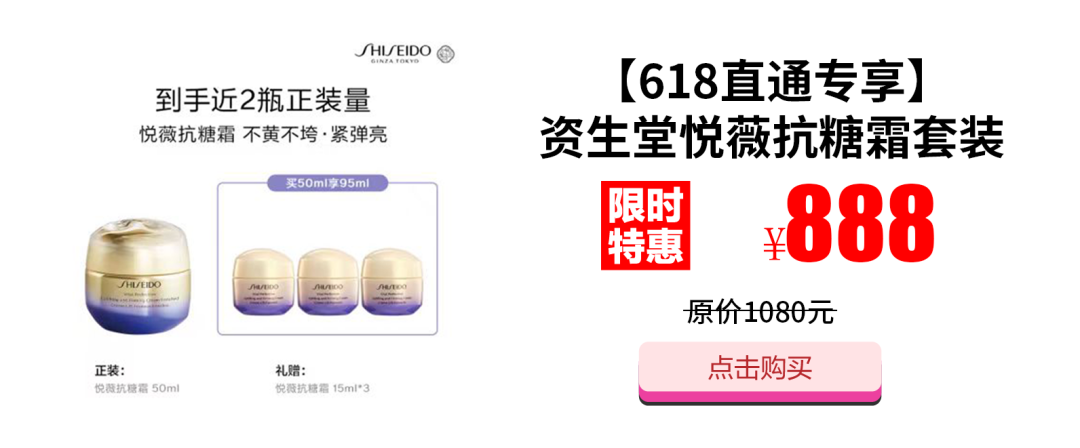The image size is (1080, 448).
Task: Click the 悦薇抗糖霜 50ml description text
Action: [136, 389]
